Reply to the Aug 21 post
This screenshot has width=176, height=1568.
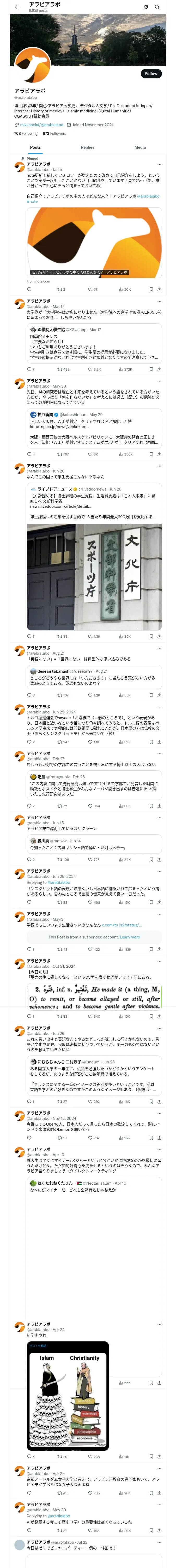[x=29, y=695]
